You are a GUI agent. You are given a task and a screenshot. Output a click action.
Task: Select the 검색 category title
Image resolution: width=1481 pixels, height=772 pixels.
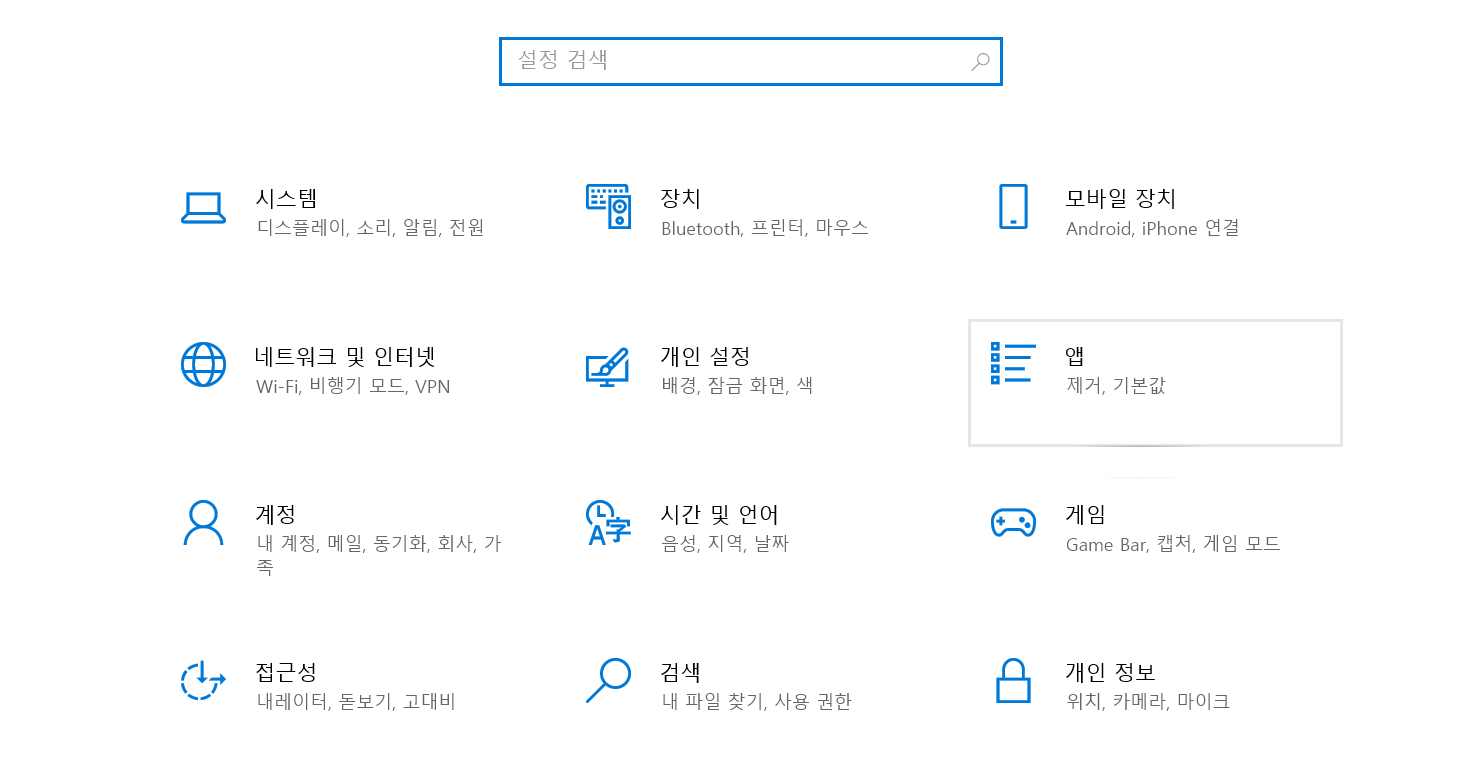[x=681, y=672]
